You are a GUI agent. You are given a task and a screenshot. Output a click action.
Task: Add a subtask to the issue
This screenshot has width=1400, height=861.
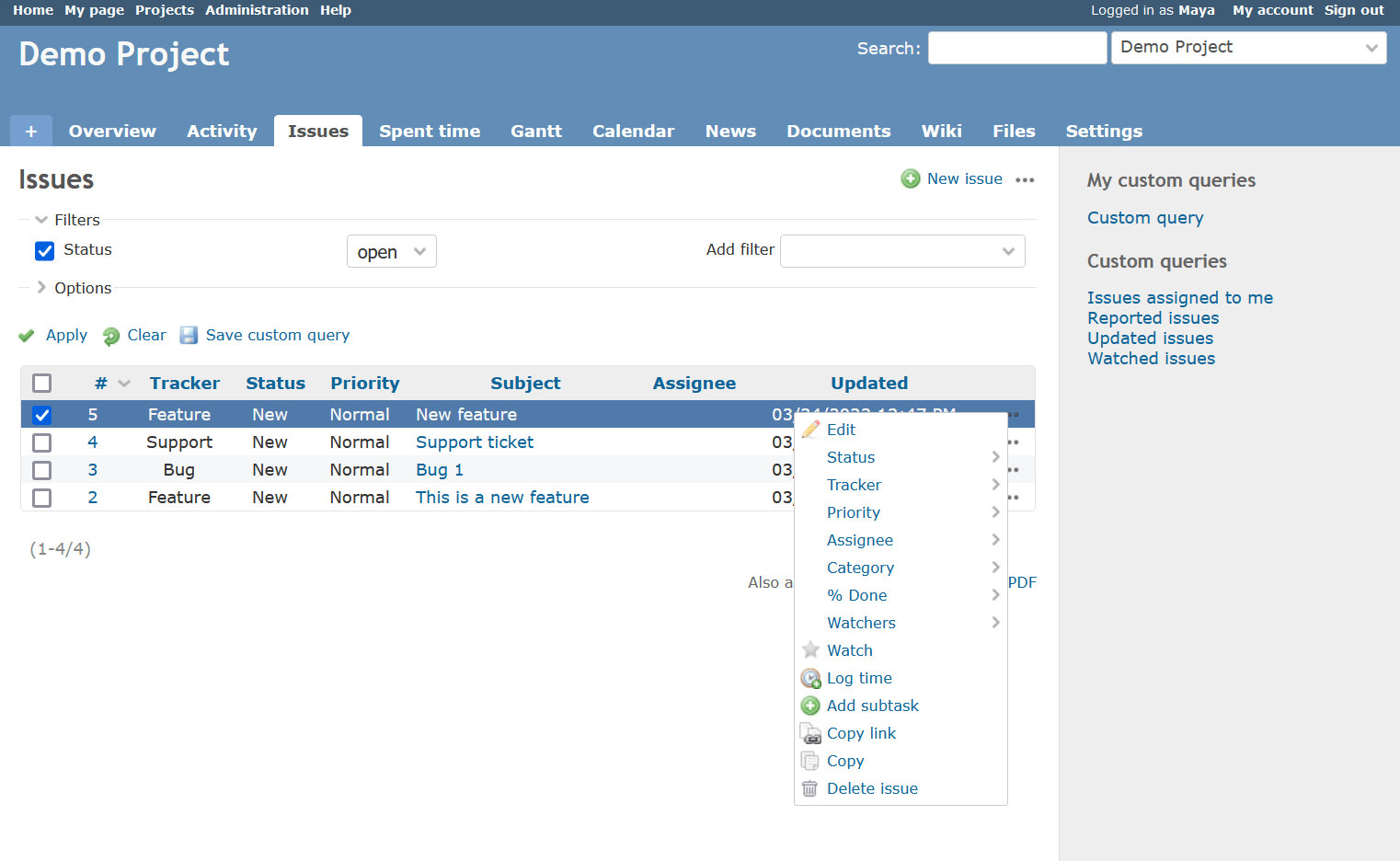[x=872, y=706]
